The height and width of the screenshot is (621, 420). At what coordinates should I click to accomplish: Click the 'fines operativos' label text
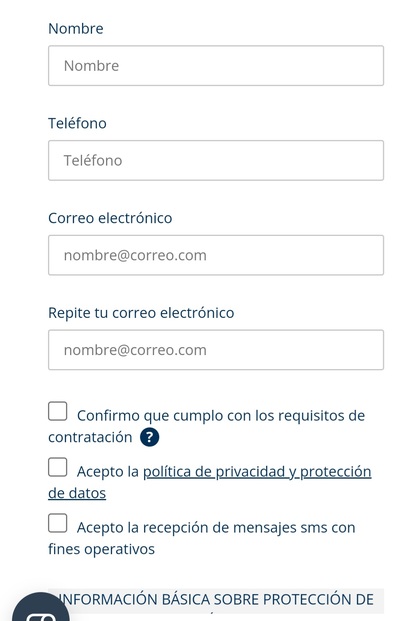pos(101,549)
